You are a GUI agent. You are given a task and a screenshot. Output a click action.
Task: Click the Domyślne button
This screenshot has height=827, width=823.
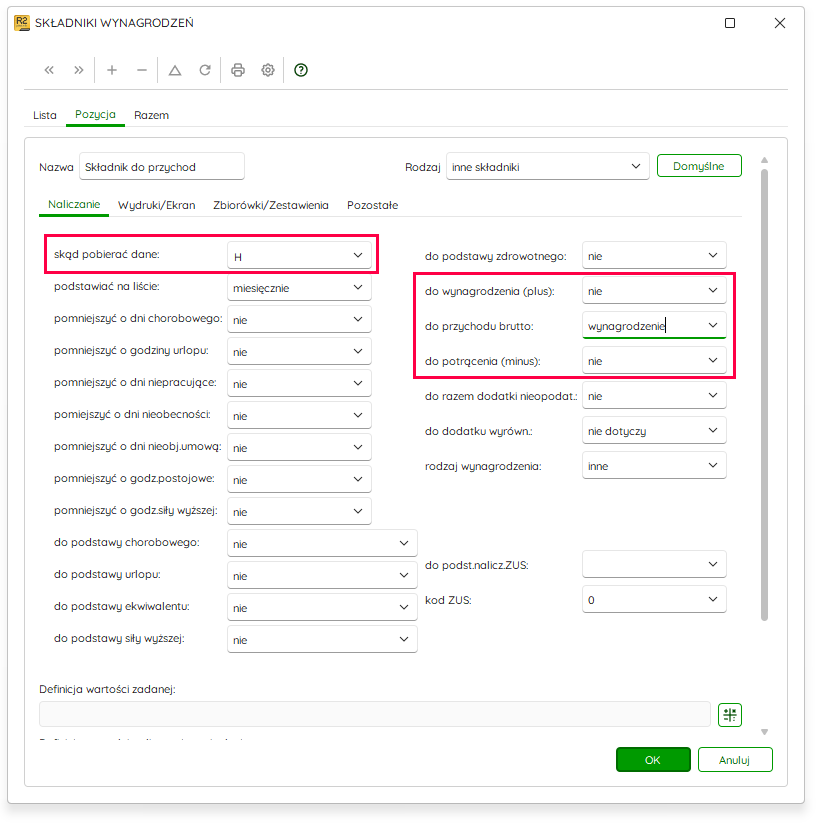pos(699,166)
